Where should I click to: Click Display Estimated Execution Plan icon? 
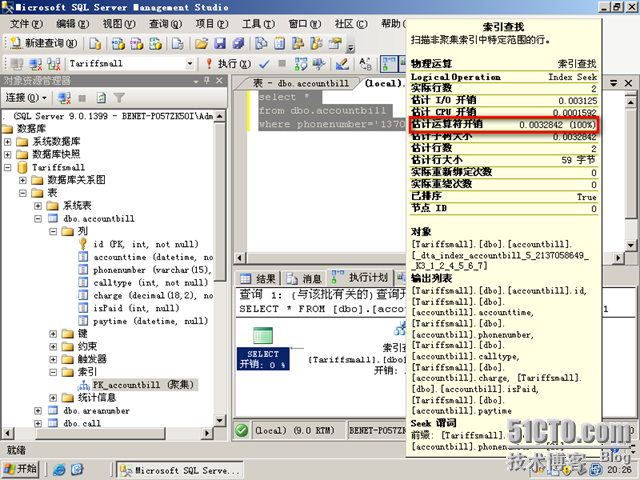click(301, 64)
